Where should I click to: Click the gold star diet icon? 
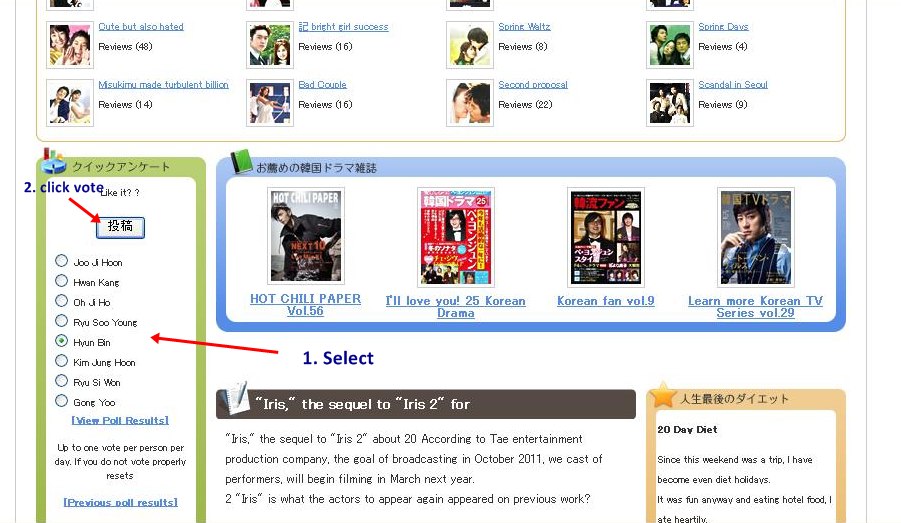[x=663, y=395]
